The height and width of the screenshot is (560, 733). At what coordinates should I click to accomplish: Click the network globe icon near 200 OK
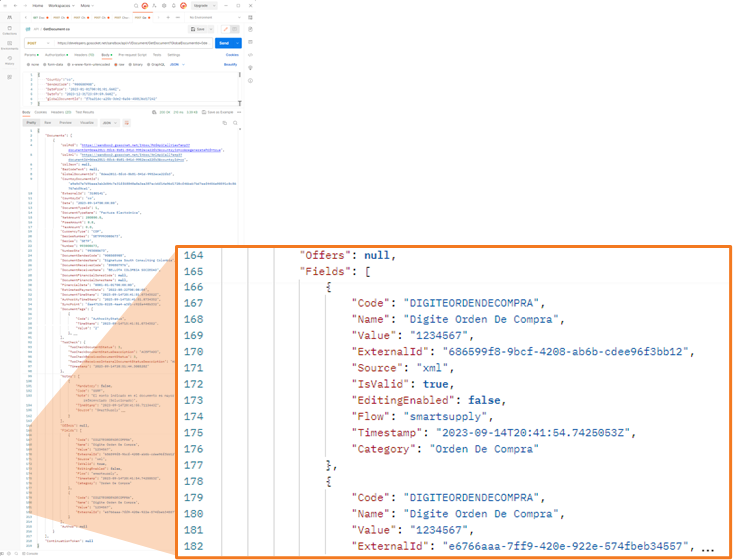point(154,112)
